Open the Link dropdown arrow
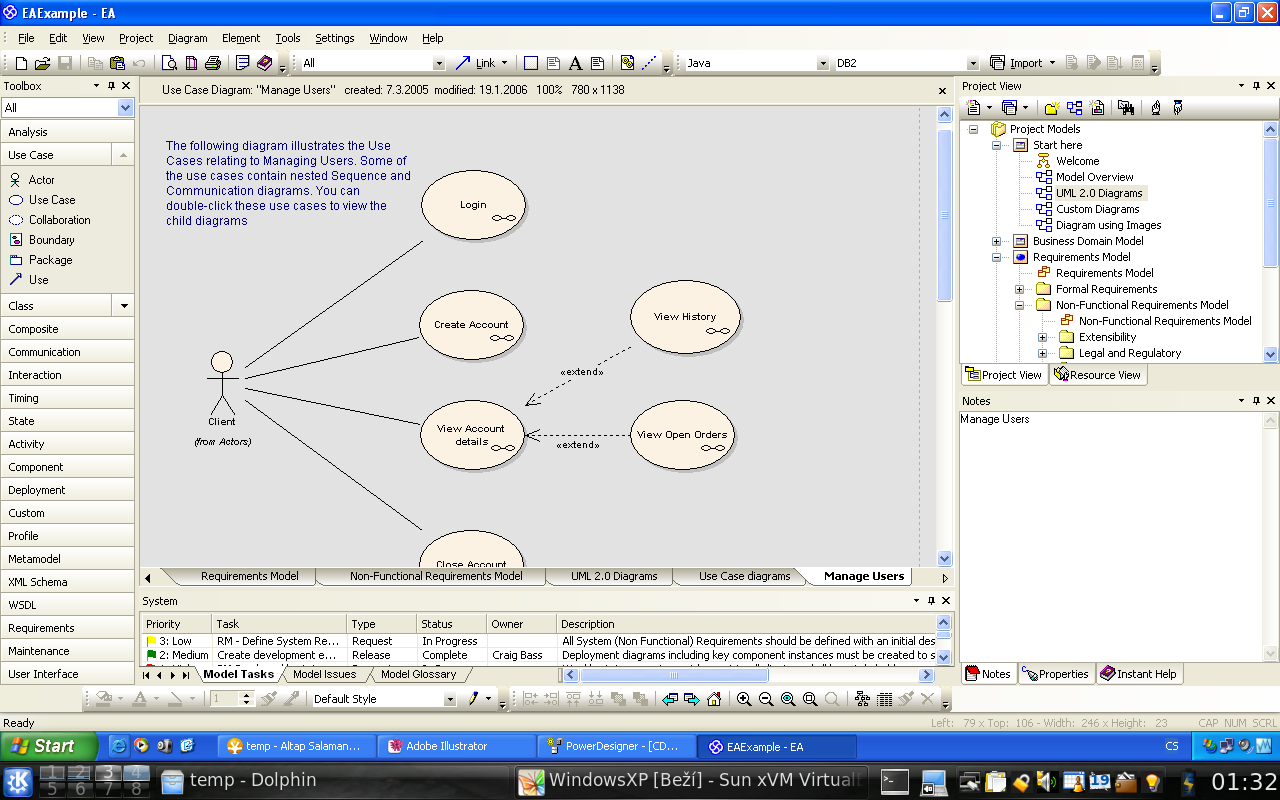 (x=504, y=63)
